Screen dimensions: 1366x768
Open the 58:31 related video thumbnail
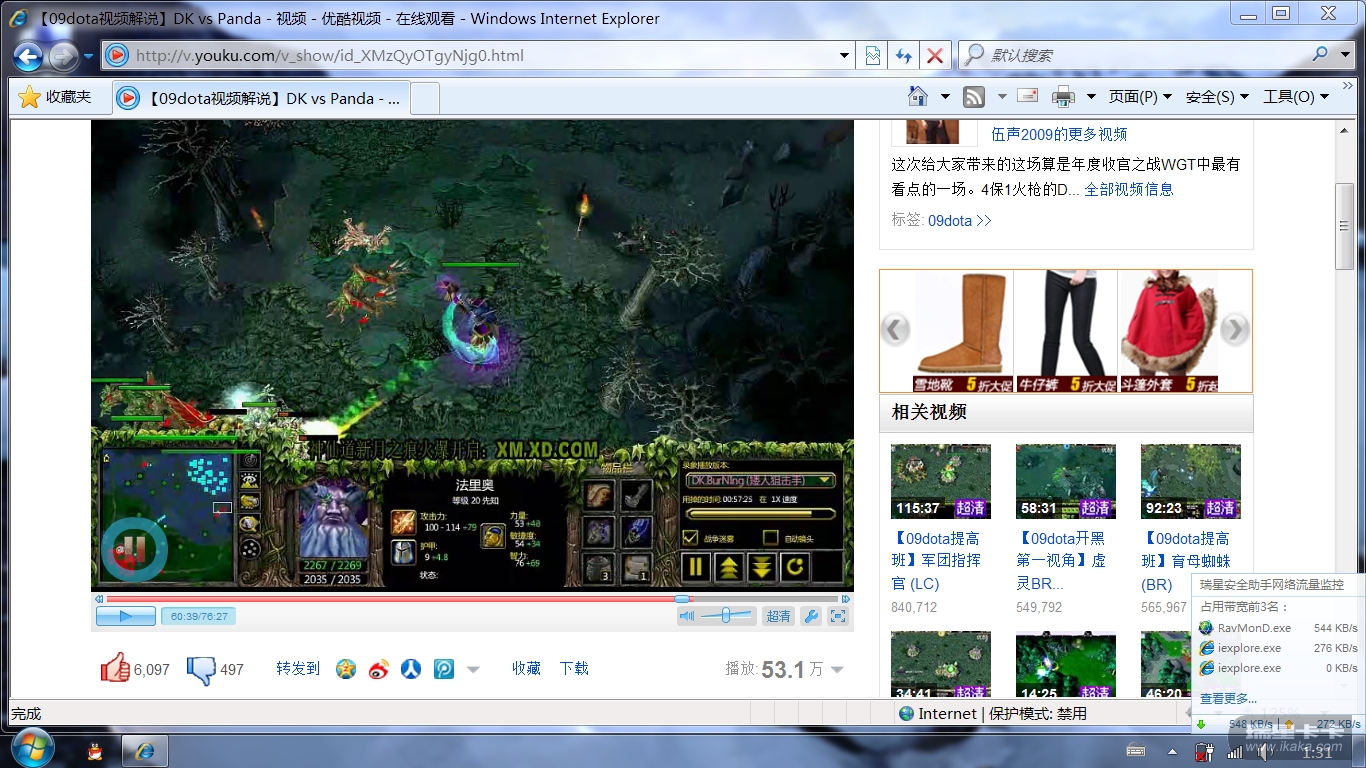pyautogui.click(x=1066, y=482)
